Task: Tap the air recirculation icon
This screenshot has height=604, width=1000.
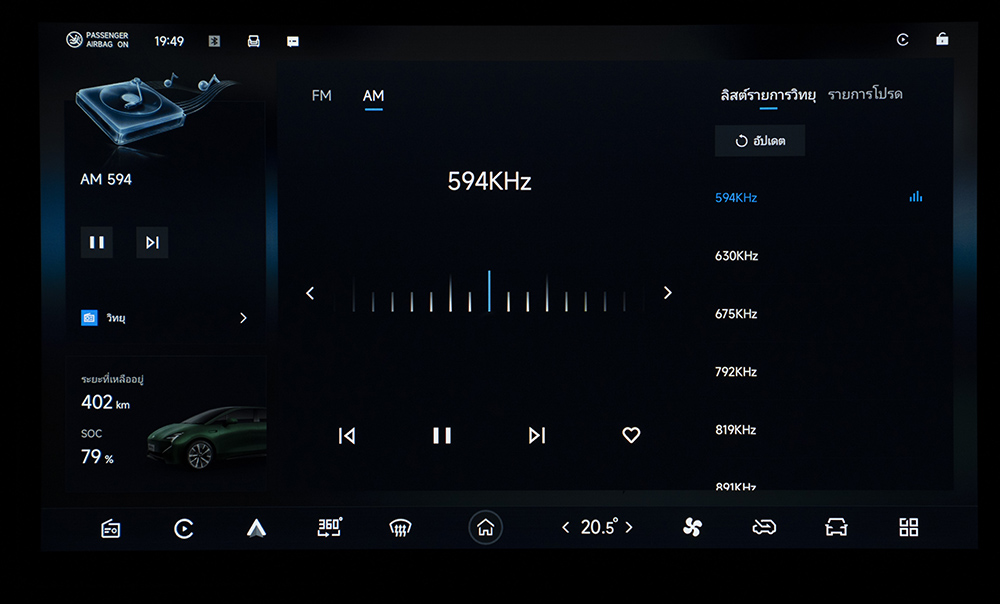Action: tap(764, 527)
